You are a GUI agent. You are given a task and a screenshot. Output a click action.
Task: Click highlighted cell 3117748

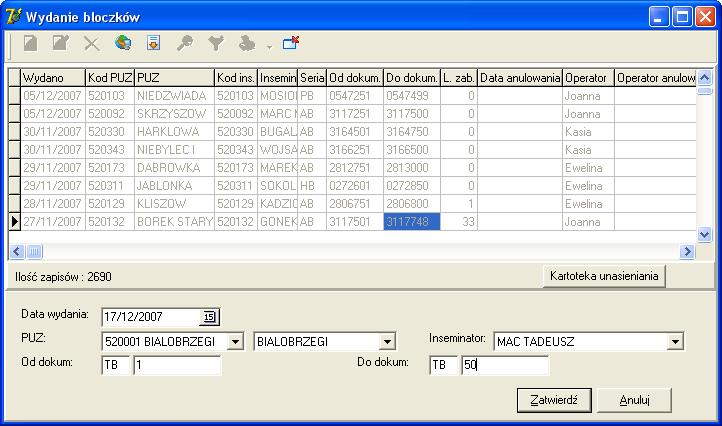(x=412, y=222)
